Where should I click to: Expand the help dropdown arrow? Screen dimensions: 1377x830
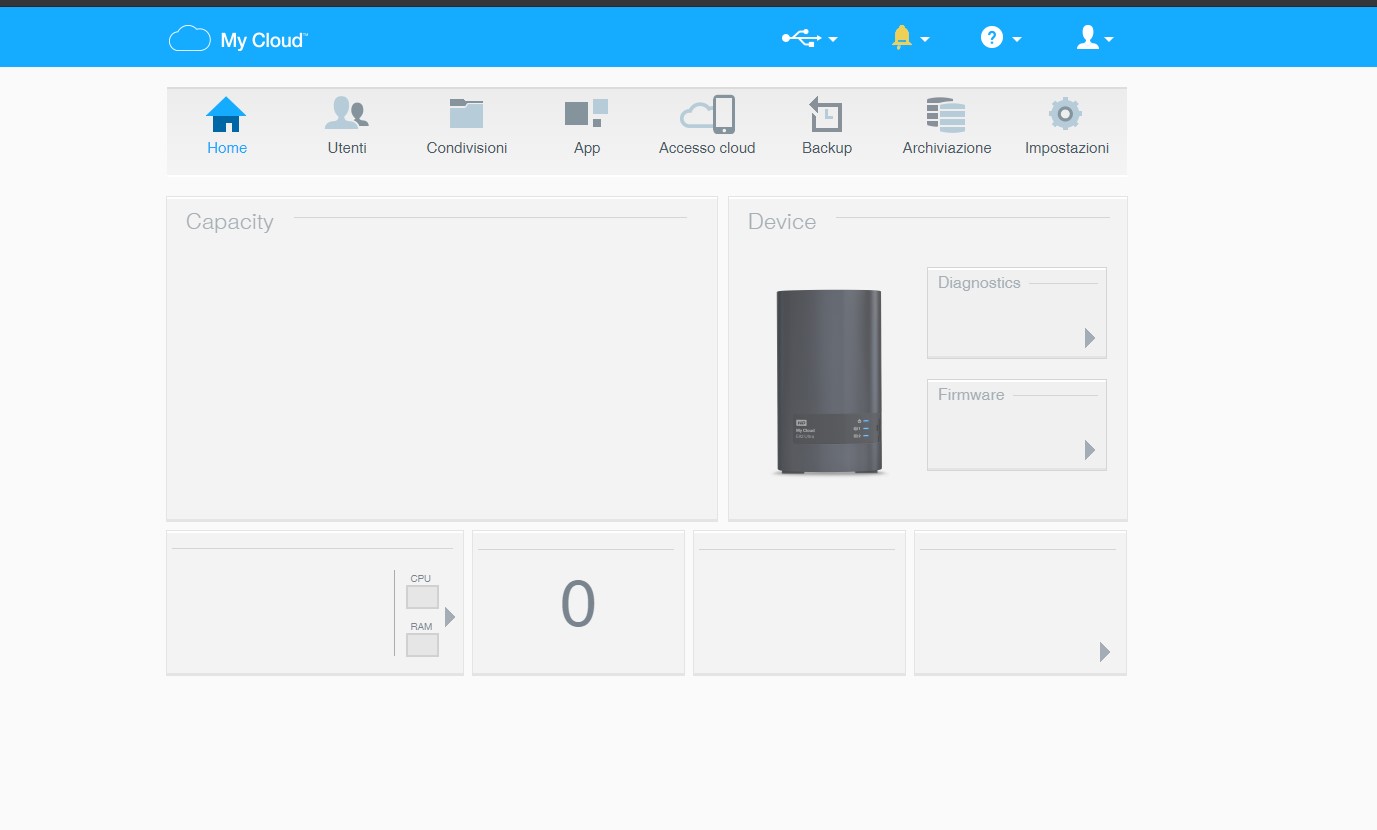pyautogui.click(x=1017, y=40)
